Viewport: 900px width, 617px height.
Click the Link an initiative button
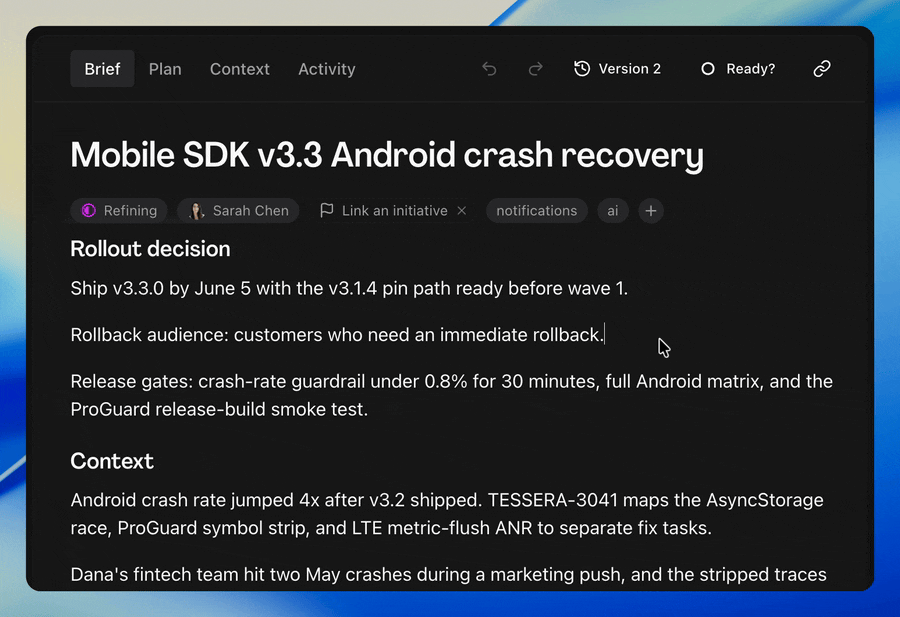pyautogui.click(x=393, y=211)
